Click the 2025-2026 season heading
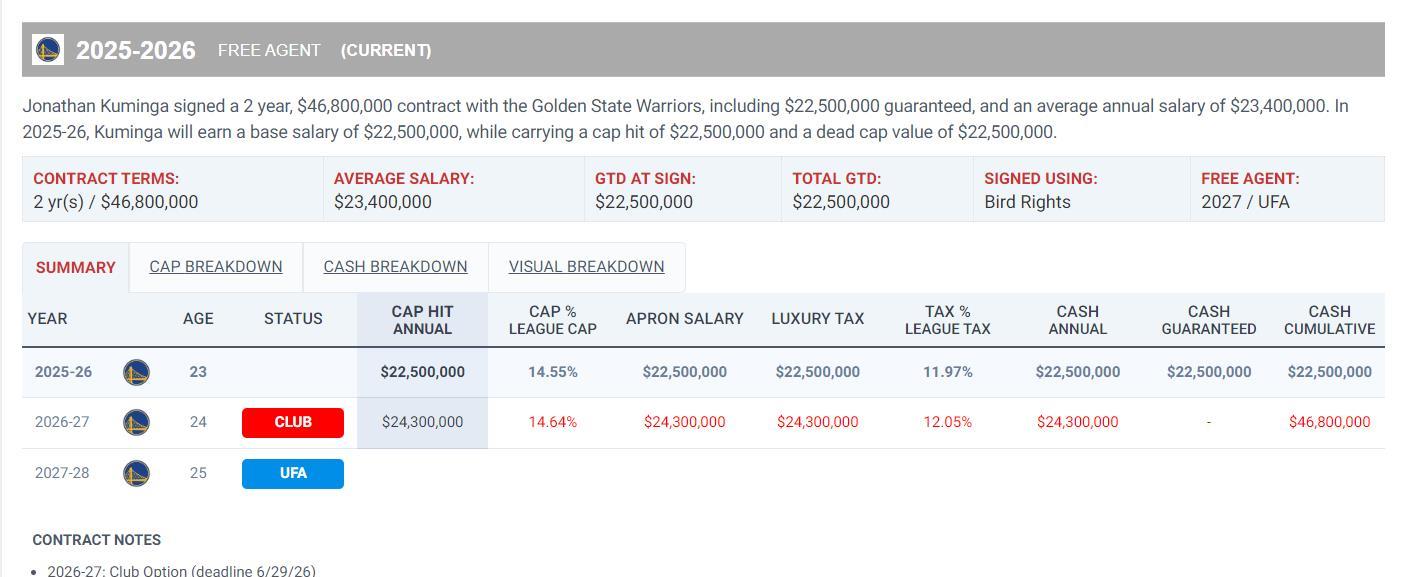 tap(136, 50)
